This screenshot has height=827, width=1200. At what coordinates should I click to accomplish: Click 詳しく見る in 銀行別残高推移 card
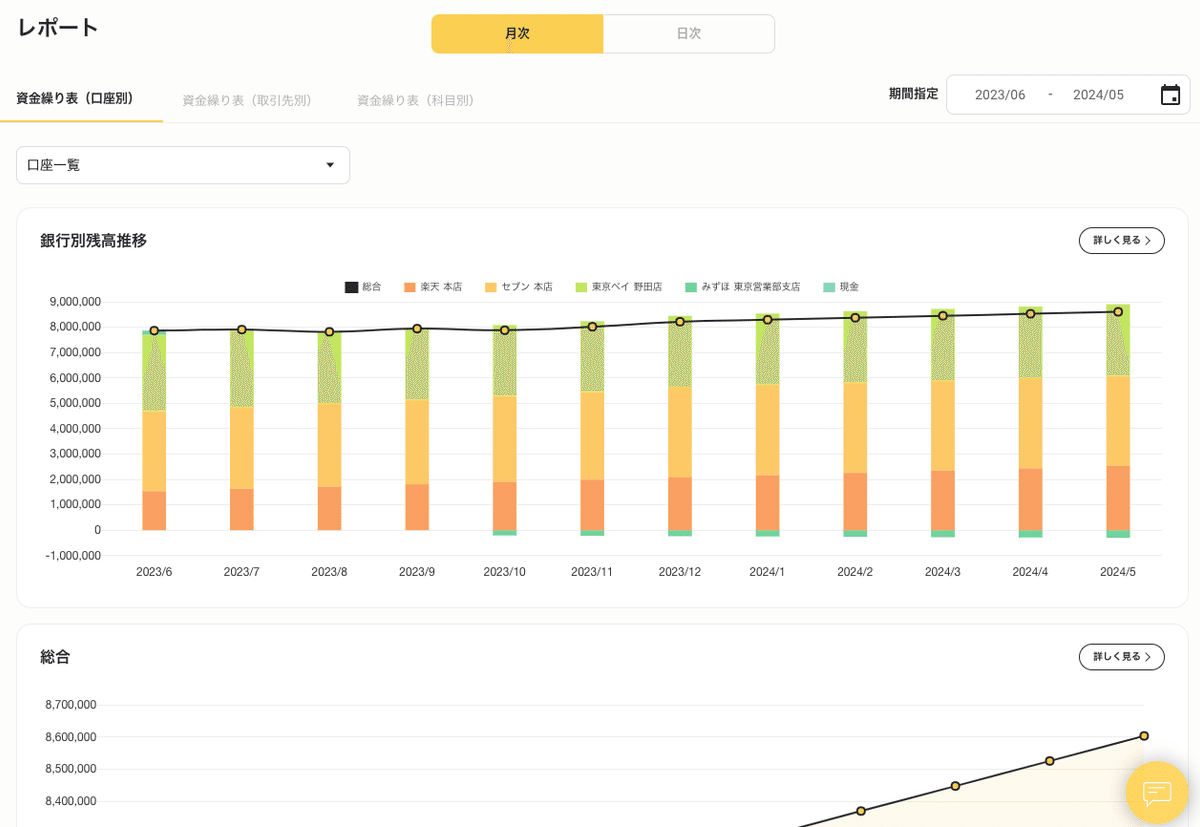(1121, 240)
